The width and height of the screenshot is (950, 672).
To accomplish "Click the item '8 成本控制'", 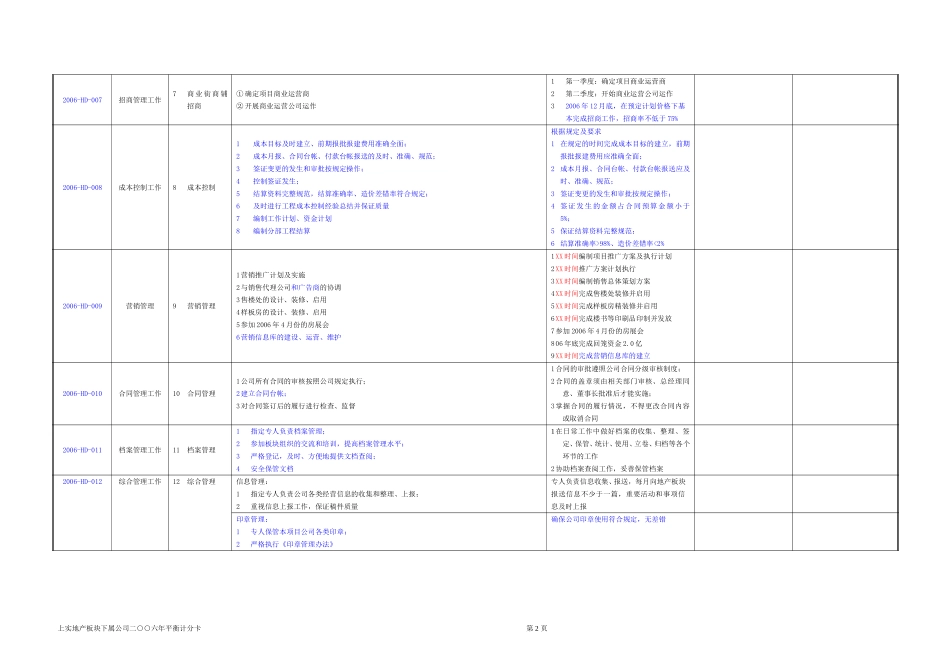I will coord(194,188).
